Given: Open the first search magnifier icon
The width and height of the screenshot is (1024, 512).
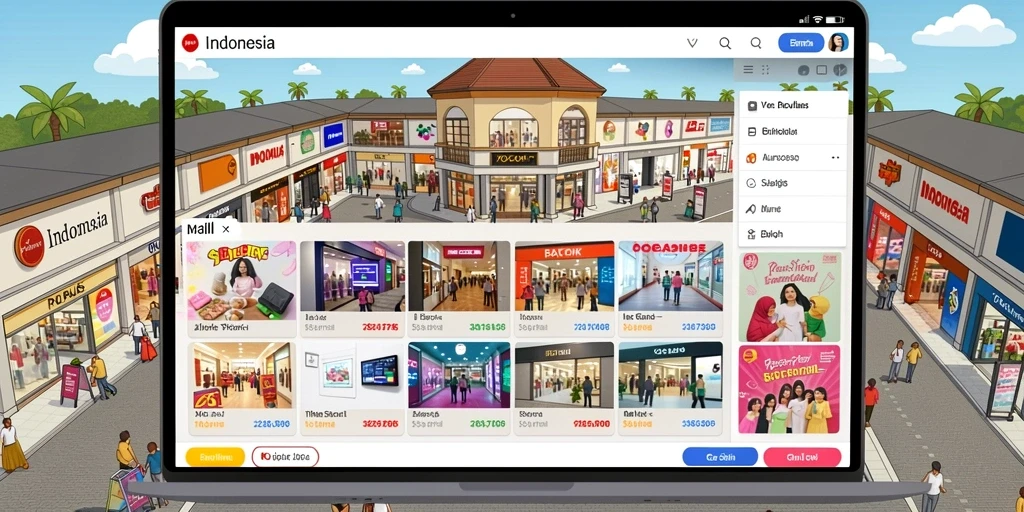Looking at the screenshot, I should click(725, 43).
